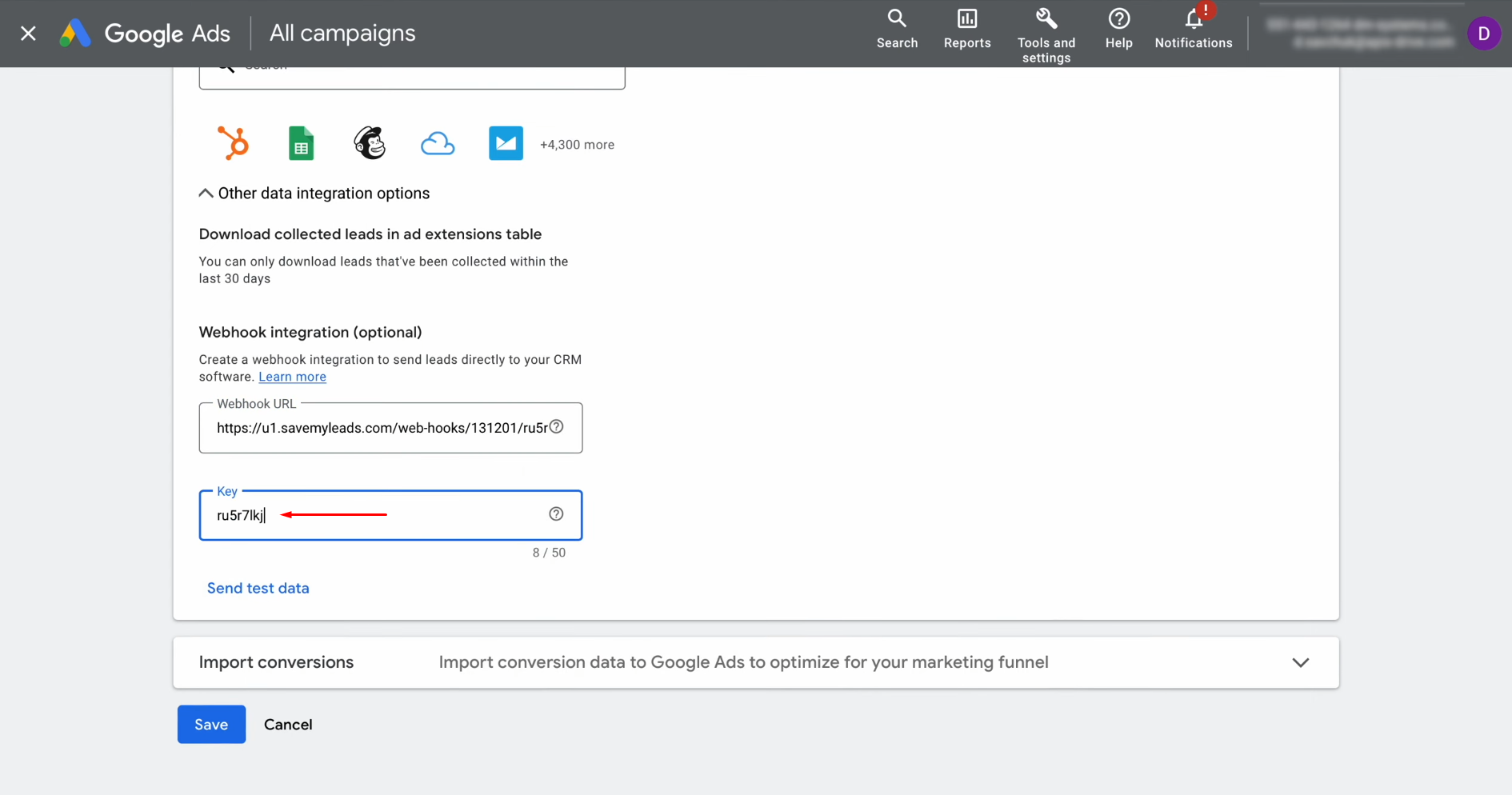
Task: Open the Learn more webhook link
Action: click(292, 377)
